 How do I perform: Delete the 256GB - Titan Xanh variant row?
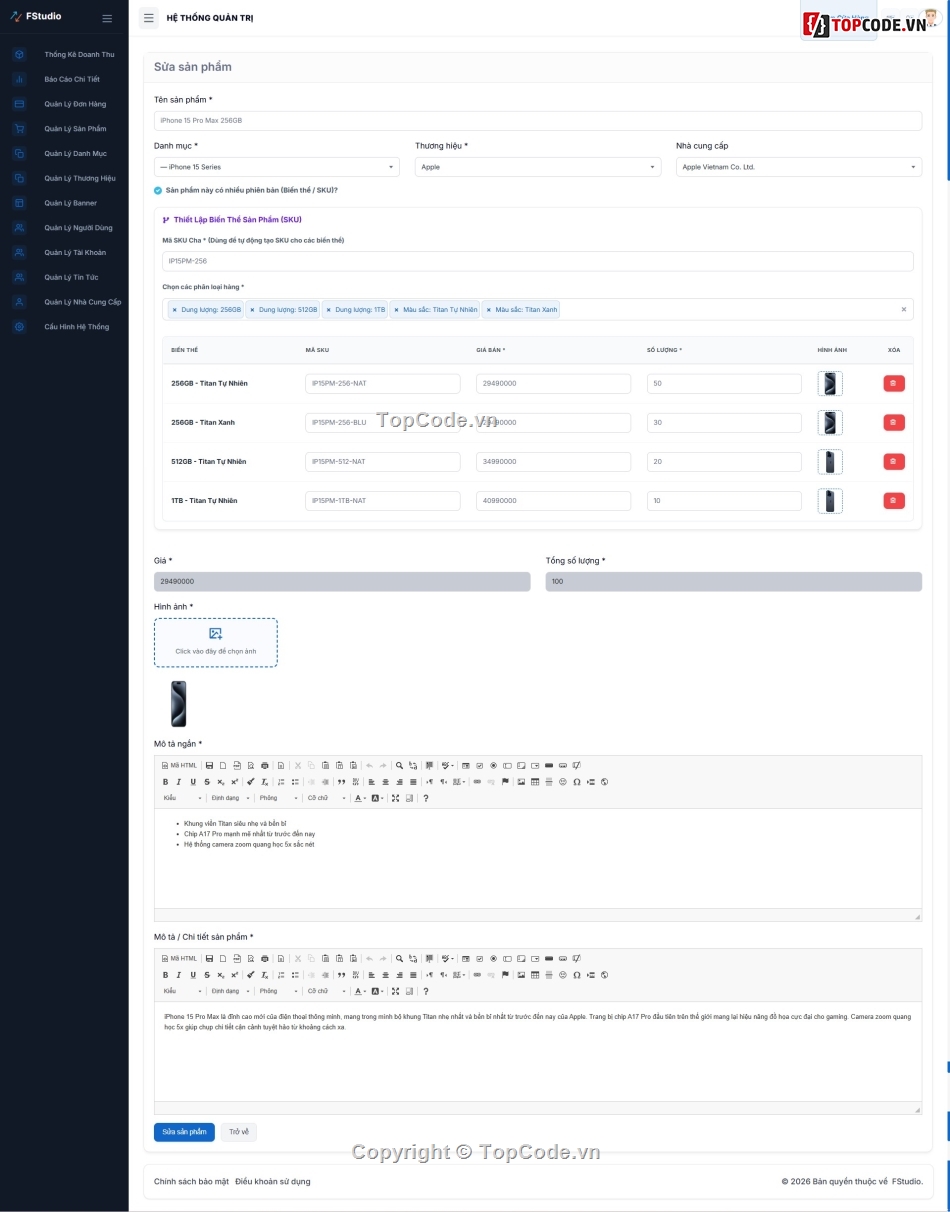tap(894, 422)
